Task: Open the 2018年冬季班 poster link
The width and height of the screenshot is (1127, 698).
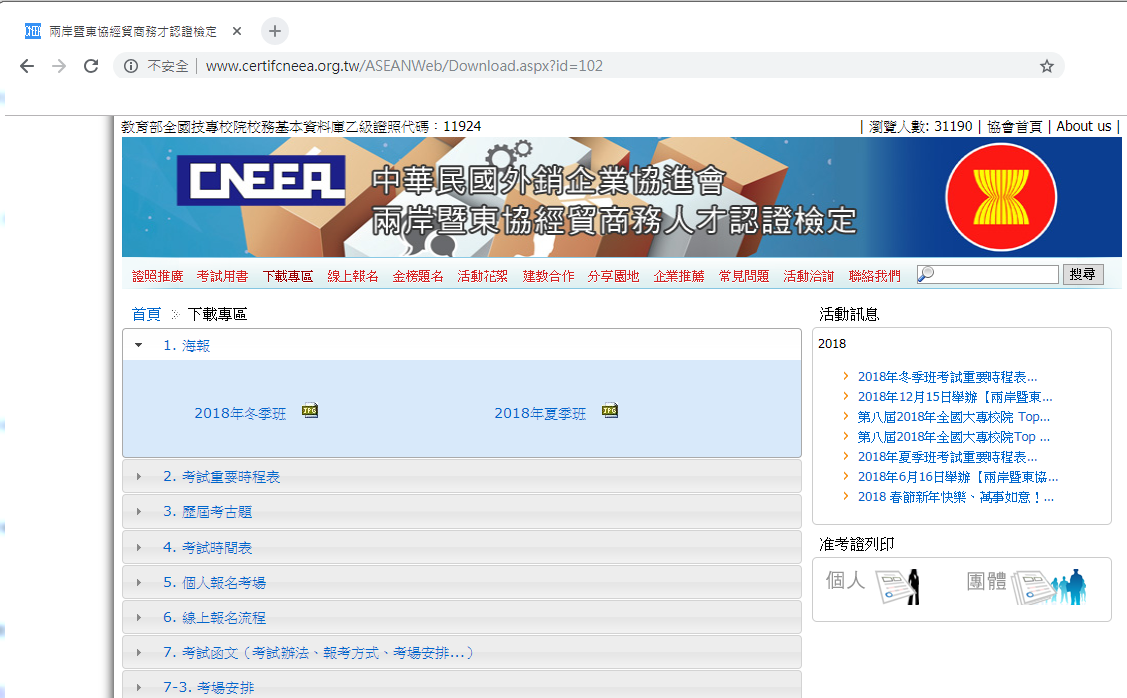Action: coord(240,413)
